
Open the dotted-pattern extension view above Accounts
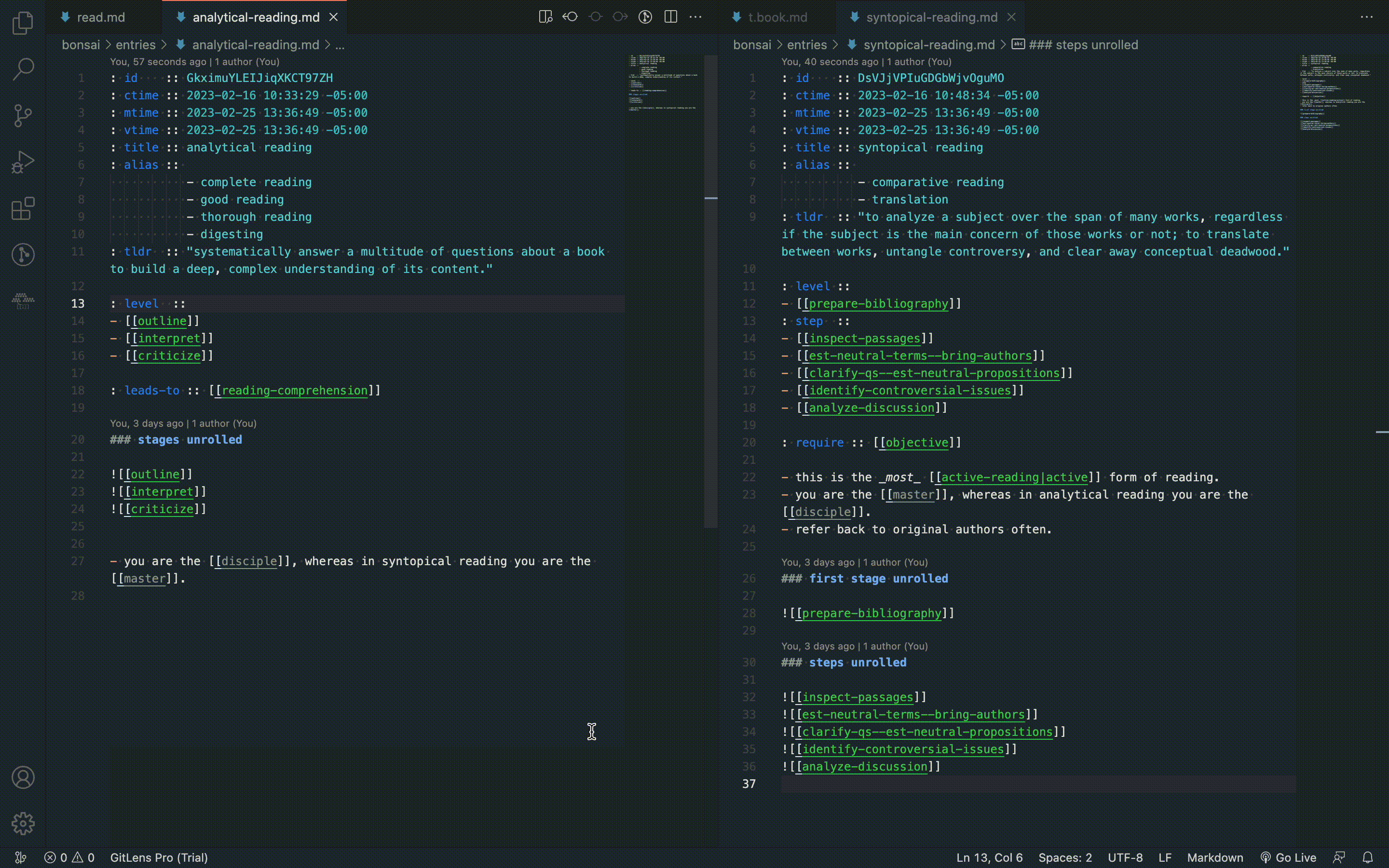pos(23,301)
